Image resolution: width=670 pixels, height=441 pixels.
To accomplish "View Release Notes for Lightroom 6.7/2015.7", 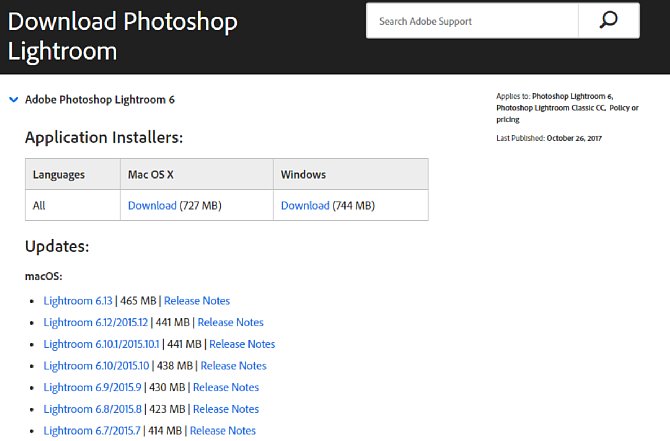I will point(223,431).
